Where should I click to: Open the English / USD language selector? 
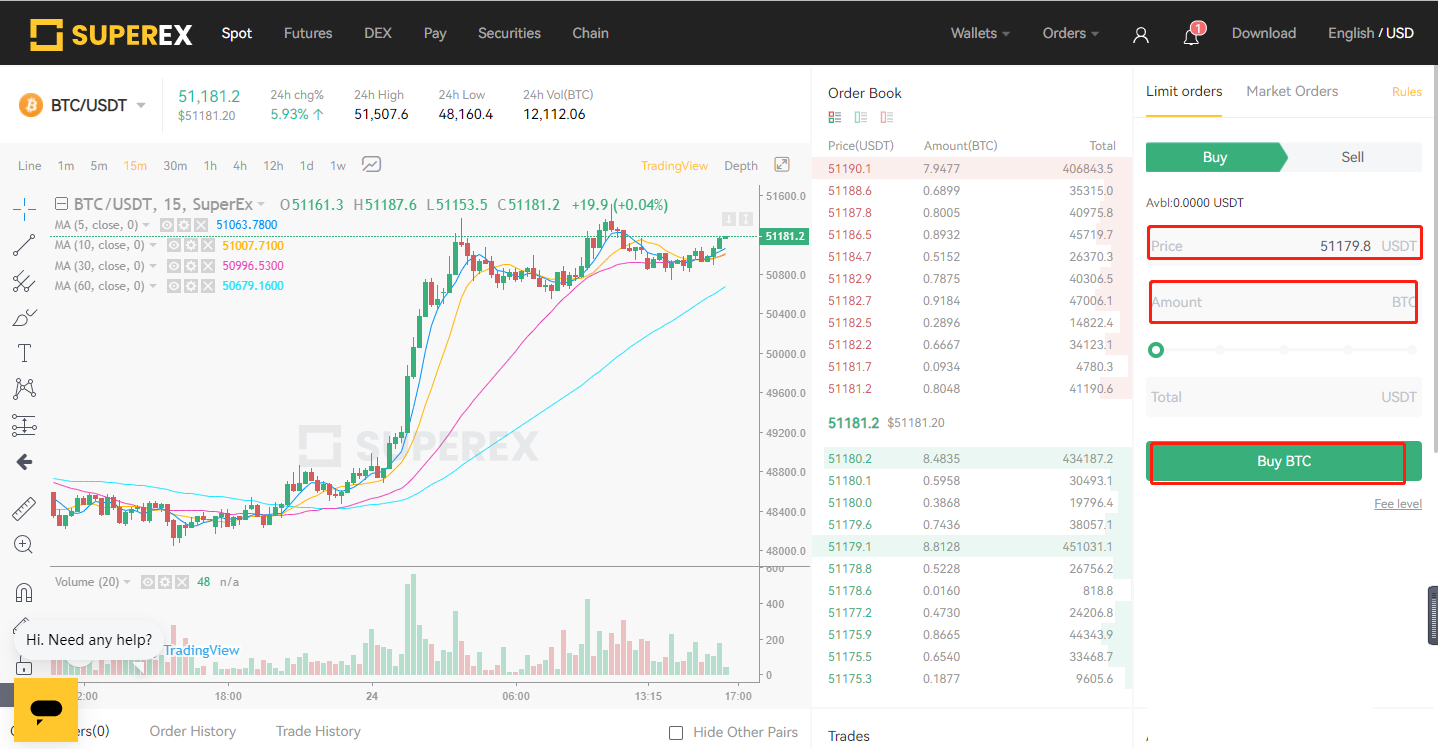click(x=1371, y=33)
